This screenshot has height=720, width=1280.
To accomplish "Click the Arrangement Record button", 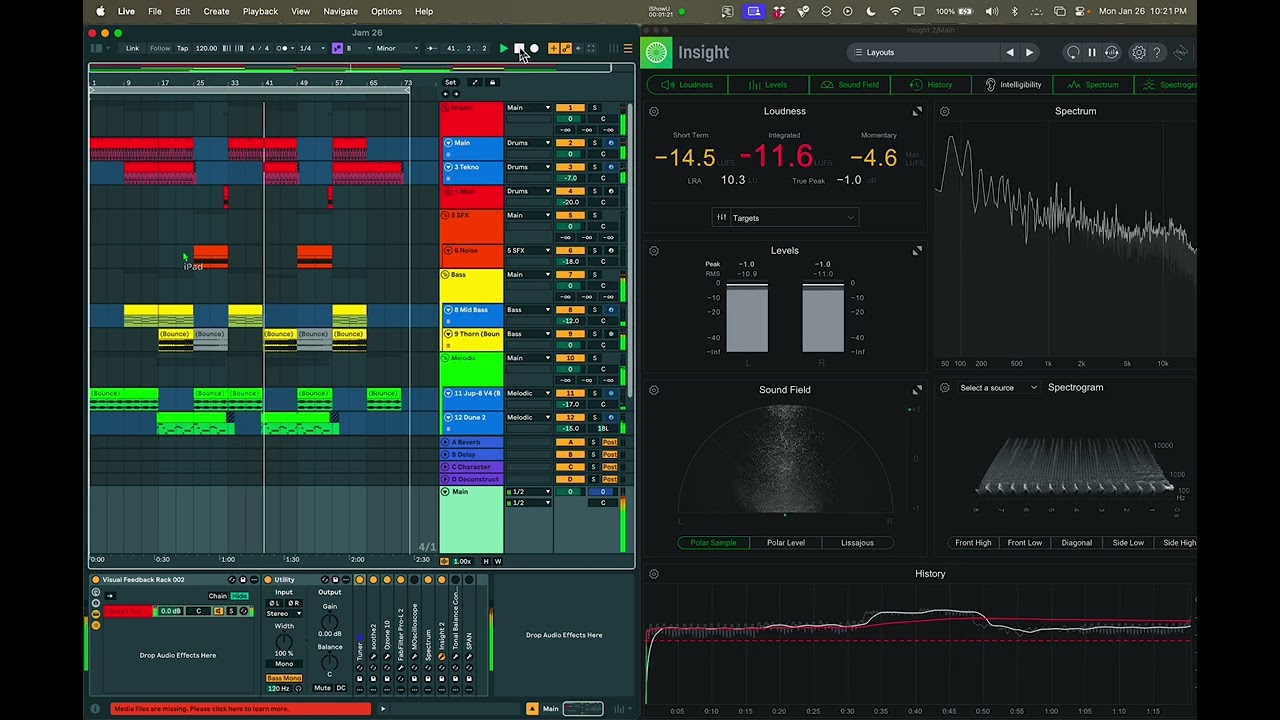I will [x=534, y=48].
